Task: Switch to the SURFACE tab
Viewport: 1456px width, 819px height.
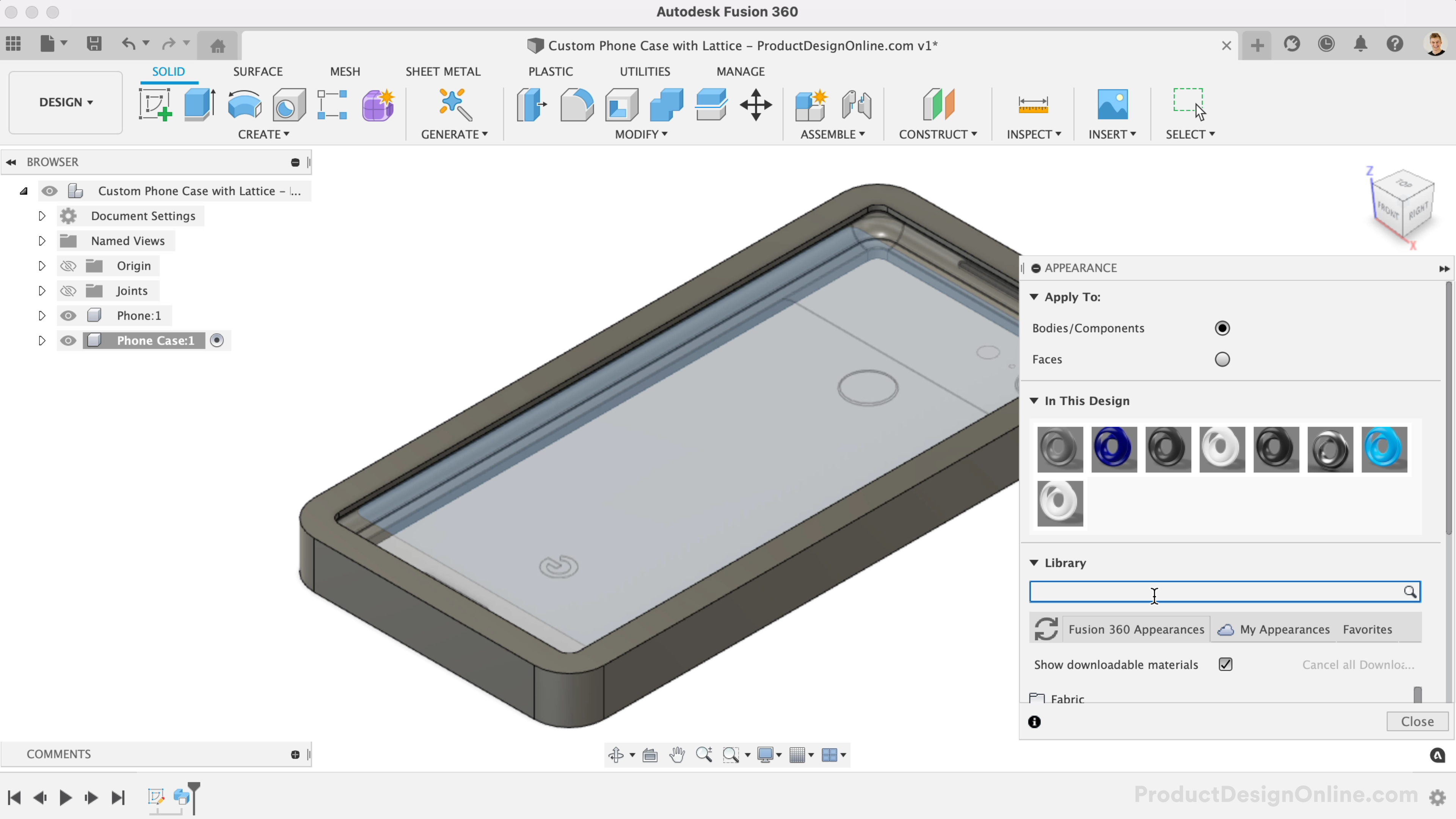Action: pos(258,72)
